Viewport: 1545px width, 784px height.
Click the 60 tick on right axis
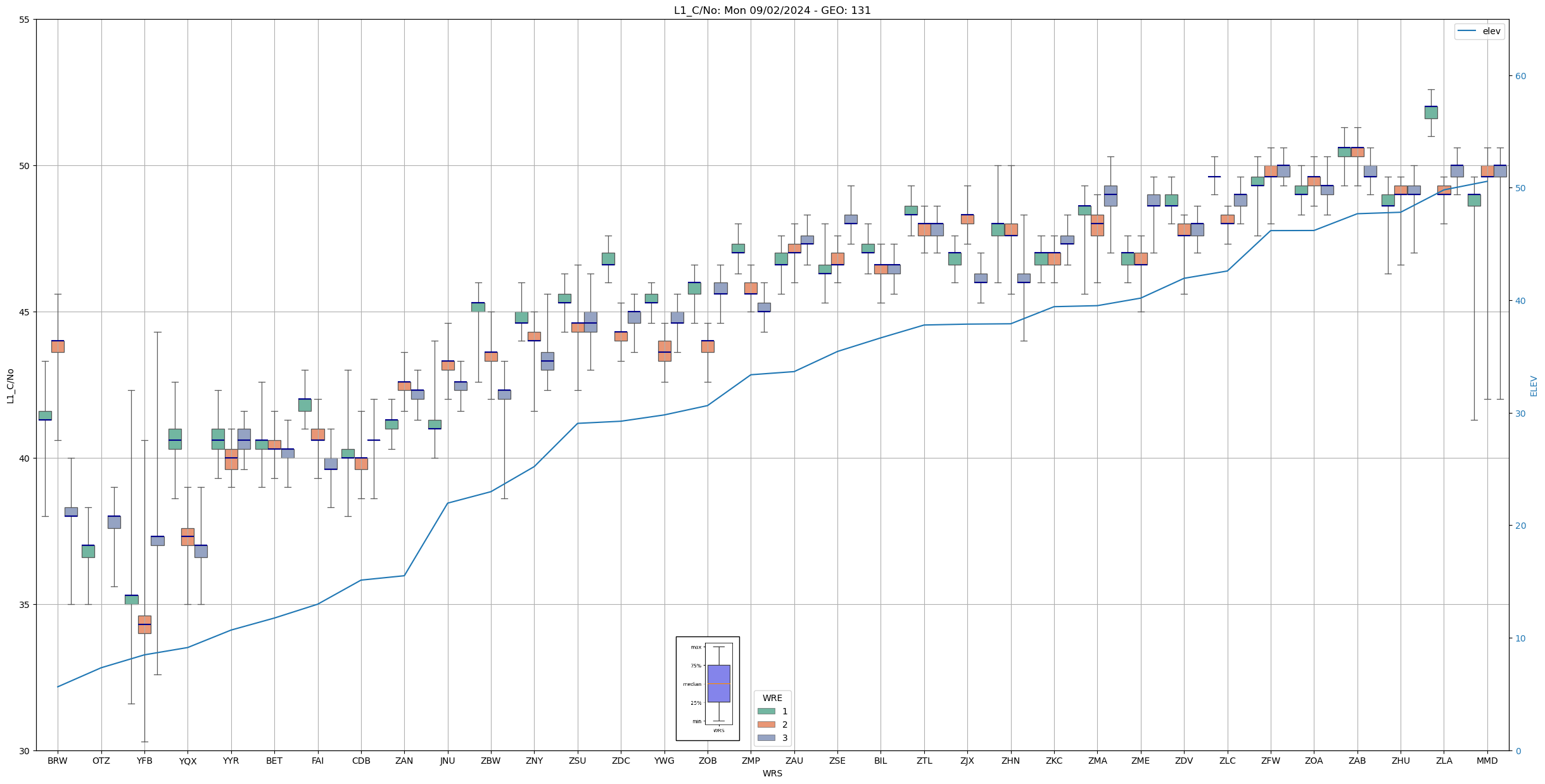click(1520, 76)
